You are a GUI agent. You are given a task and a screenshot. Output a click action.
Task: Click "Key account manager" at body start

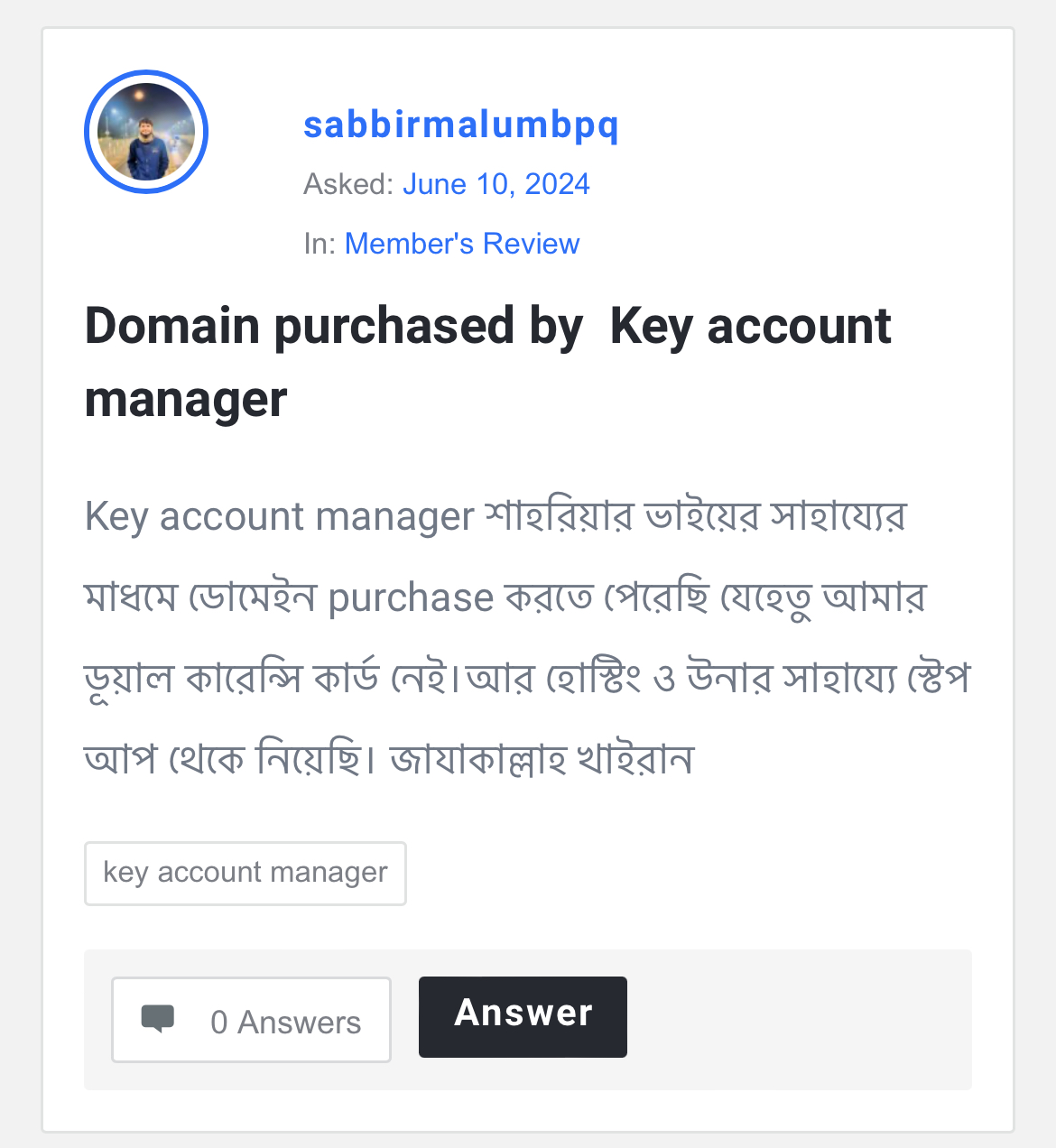[x=279, y=517]
